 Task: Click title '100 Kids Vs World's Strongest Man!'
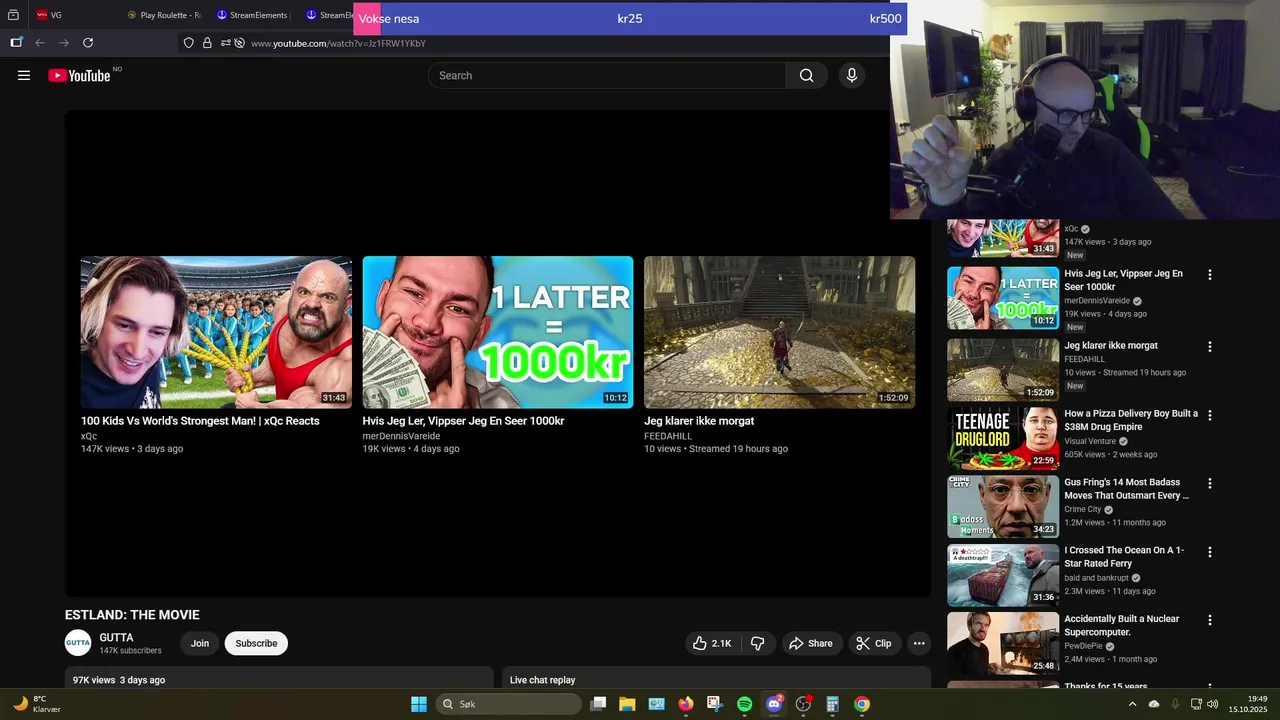click(x=200, y=421)
